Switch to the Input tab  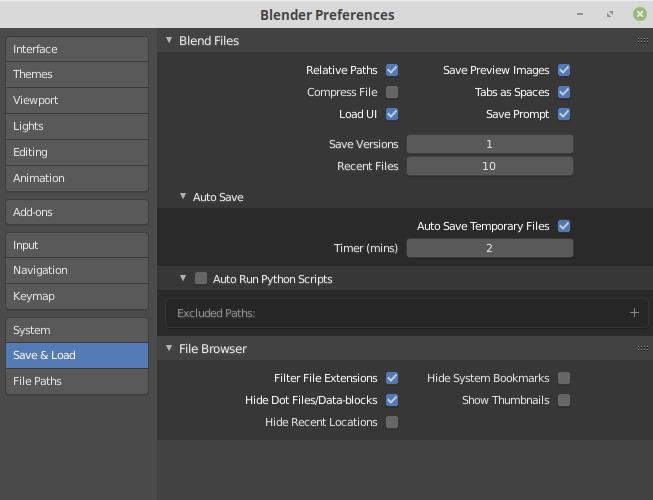(77, 245)
